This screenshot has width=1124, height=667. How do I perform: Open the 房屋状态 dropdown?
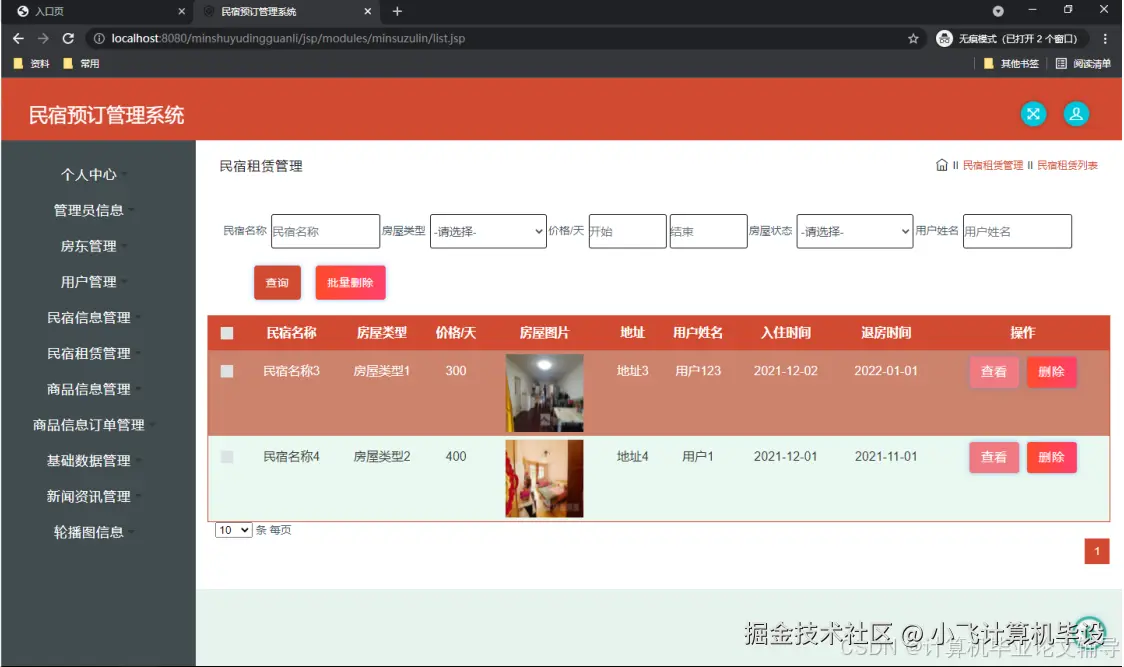pyautogui.click(x=855, y=231)
